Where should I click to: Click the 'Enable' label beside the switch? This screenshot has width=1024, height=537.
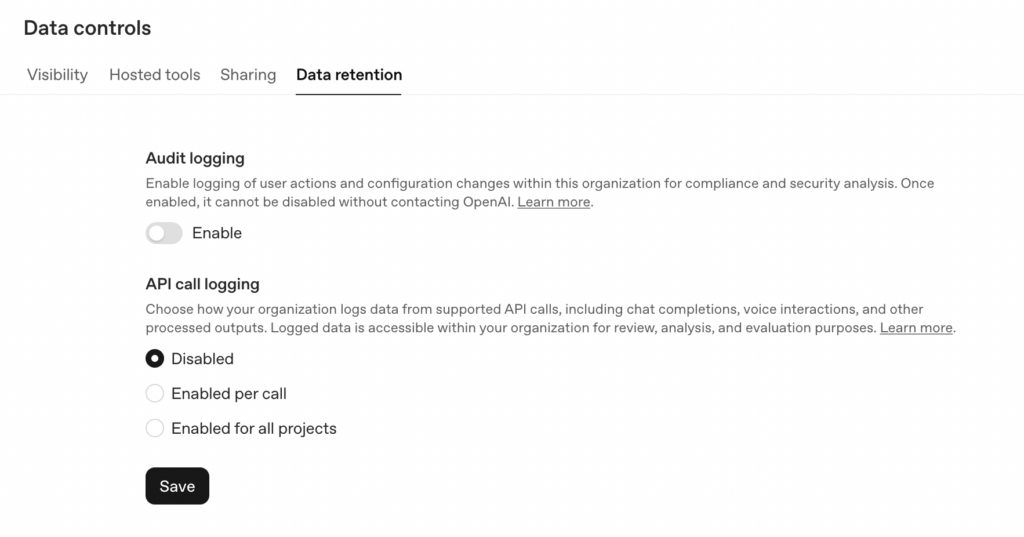[x=217, y=233]
